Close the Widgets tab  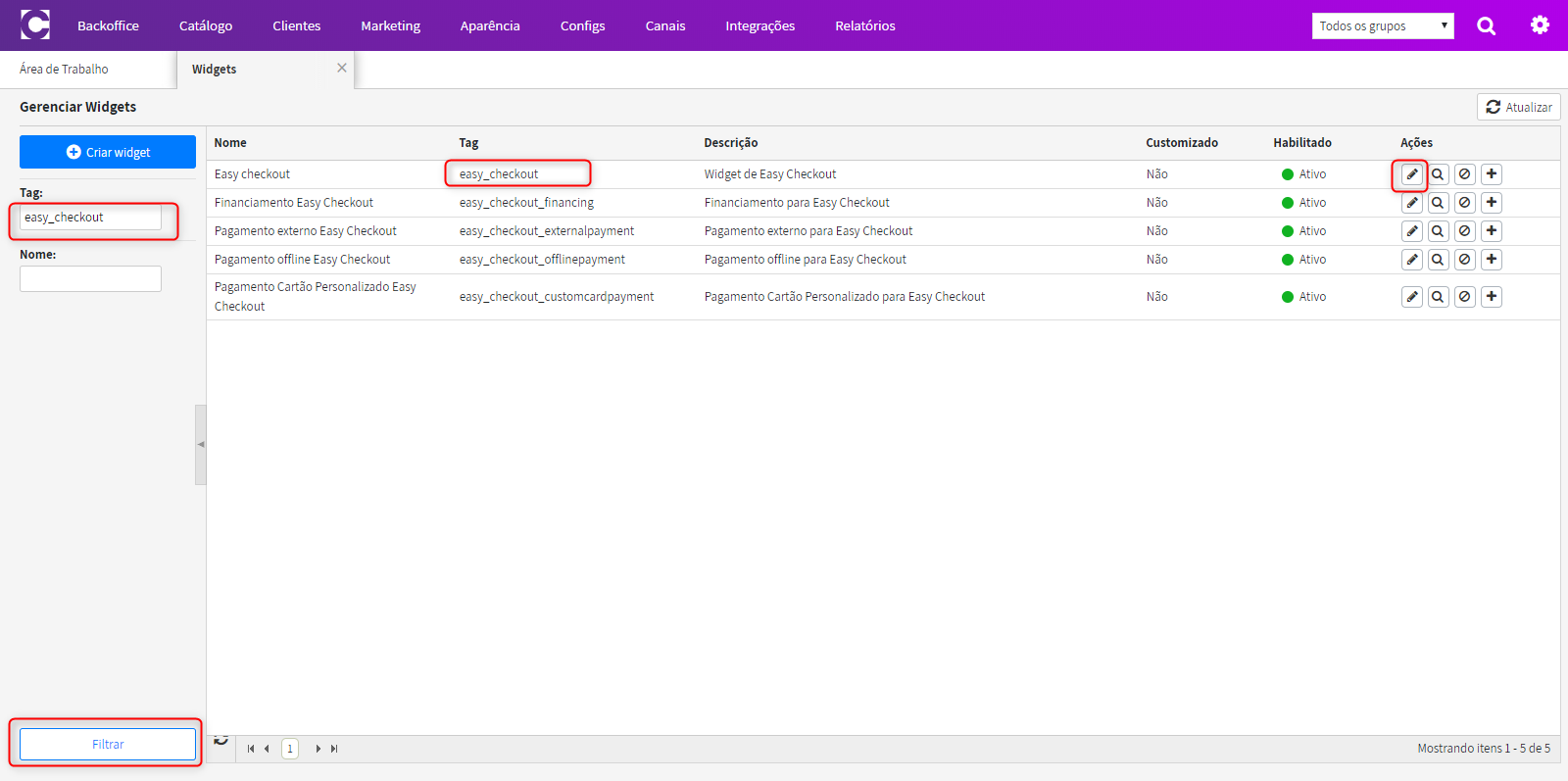tap(342, 68)
